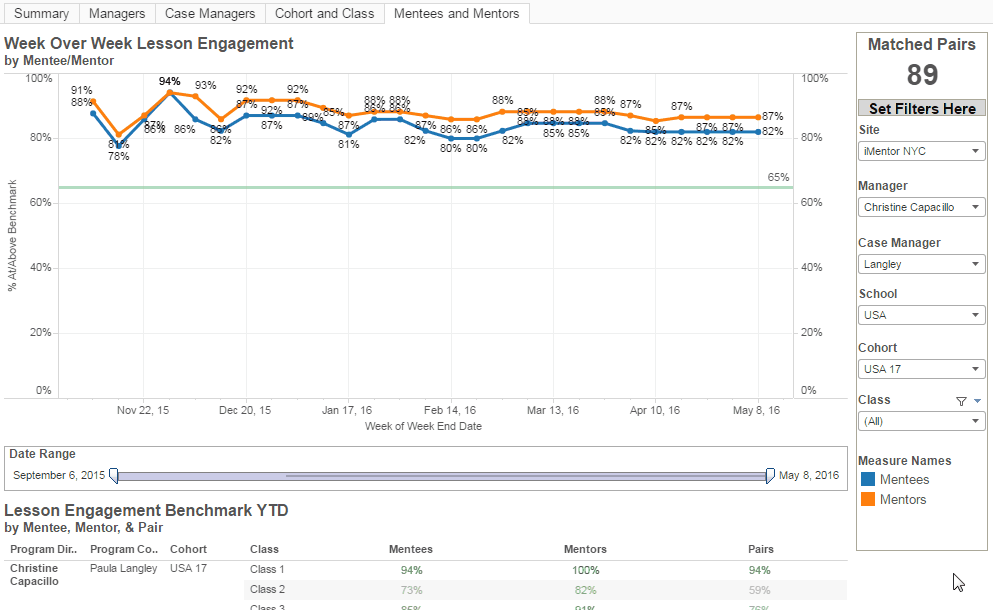The image size is (993, 610).
Task: Open the Managers tab
Action: 117,13
